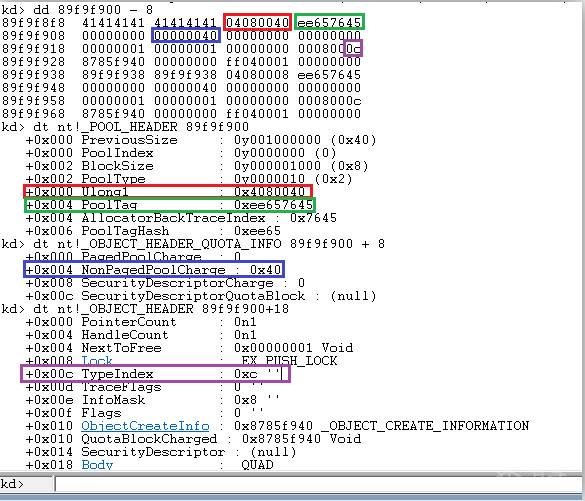Click the BlockSize field line

[x=197, y=166]
